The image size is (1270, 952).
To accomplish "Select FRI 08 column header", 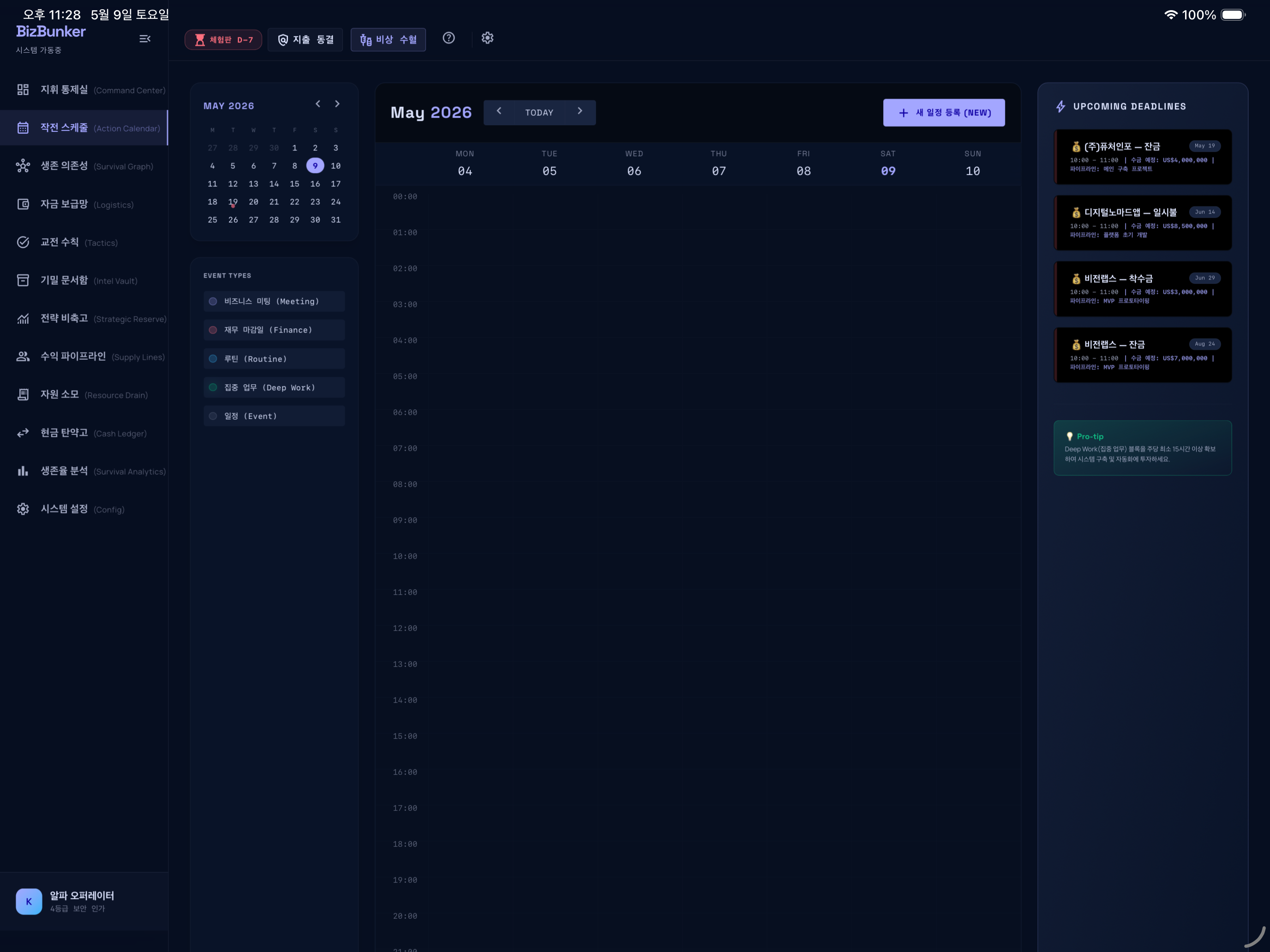I will pos(804,164).
